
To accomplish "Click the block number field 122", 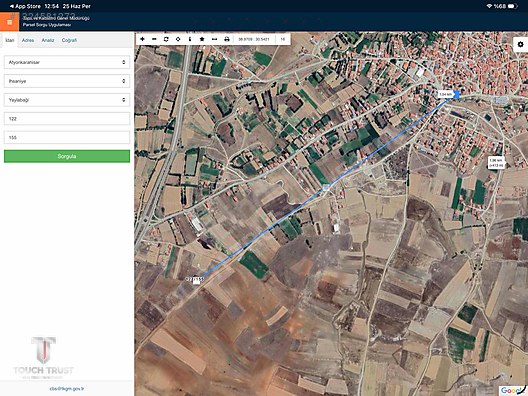I will [67, 119].
